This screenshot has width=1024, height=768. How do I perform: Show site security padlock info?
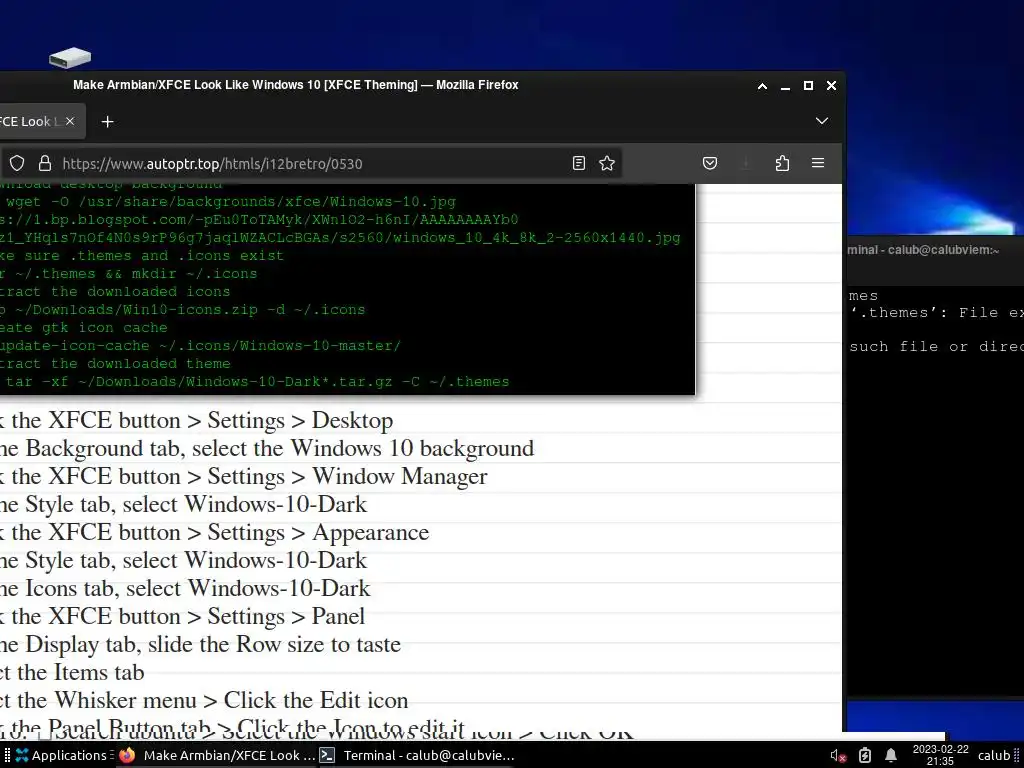[44, 163]
